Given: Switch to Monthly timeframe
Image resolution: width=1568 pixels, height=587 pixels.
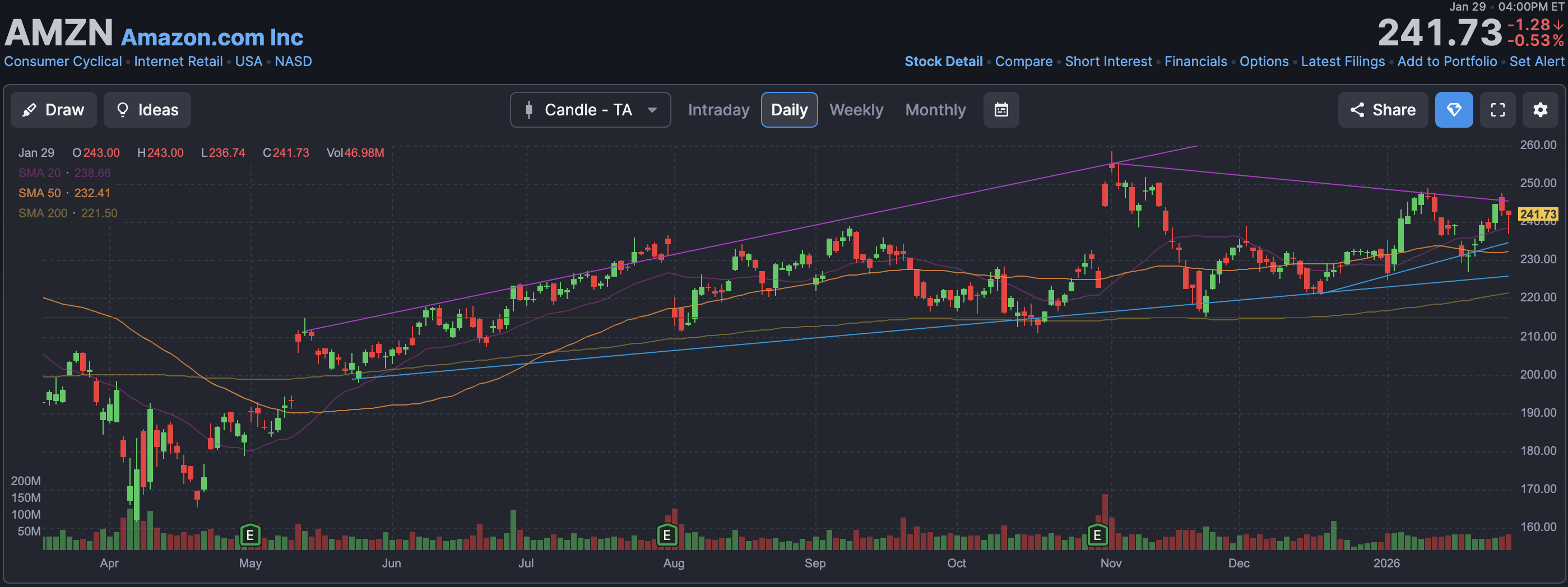Looking at the screenshot, I should pyautogui.click(x=935, y=109).
